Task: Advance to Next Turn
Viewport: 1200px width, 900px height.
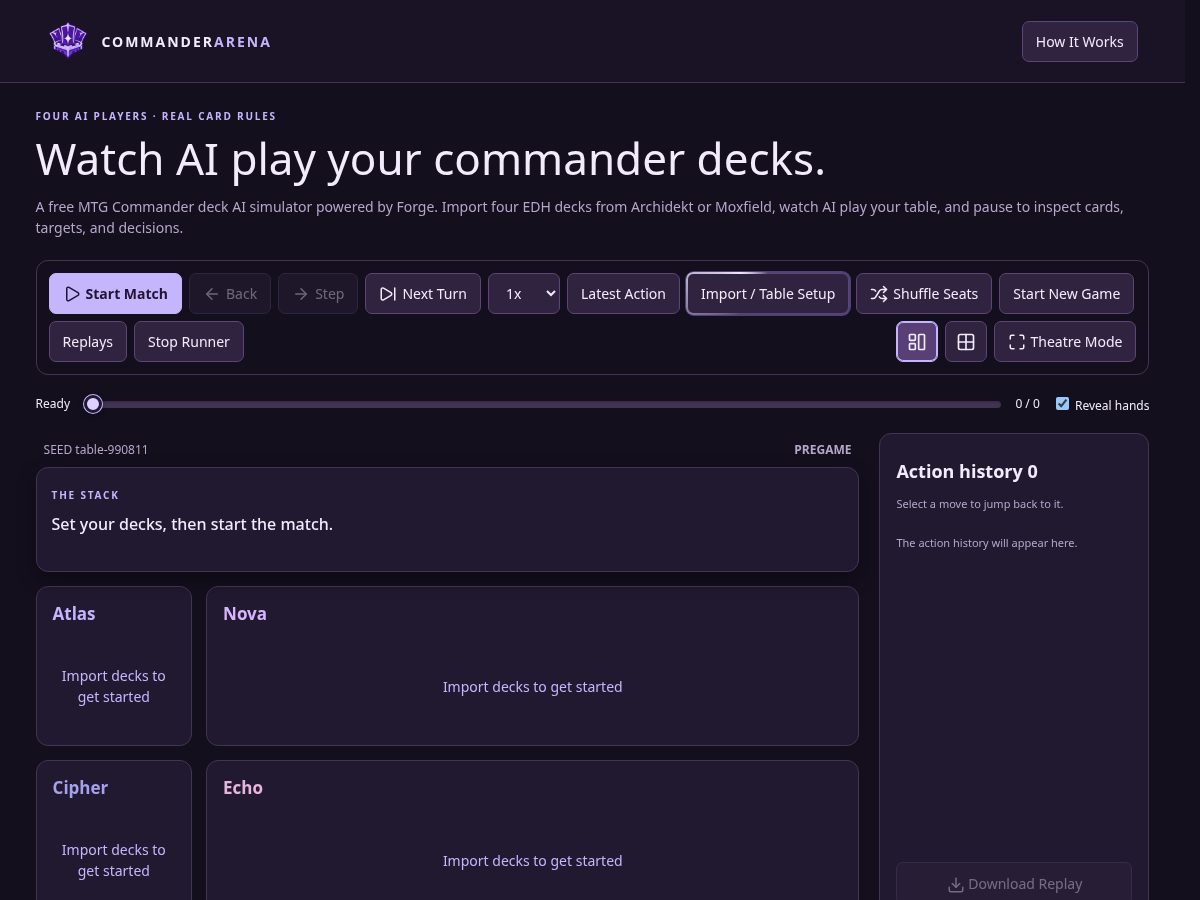Action: [423, 294]
